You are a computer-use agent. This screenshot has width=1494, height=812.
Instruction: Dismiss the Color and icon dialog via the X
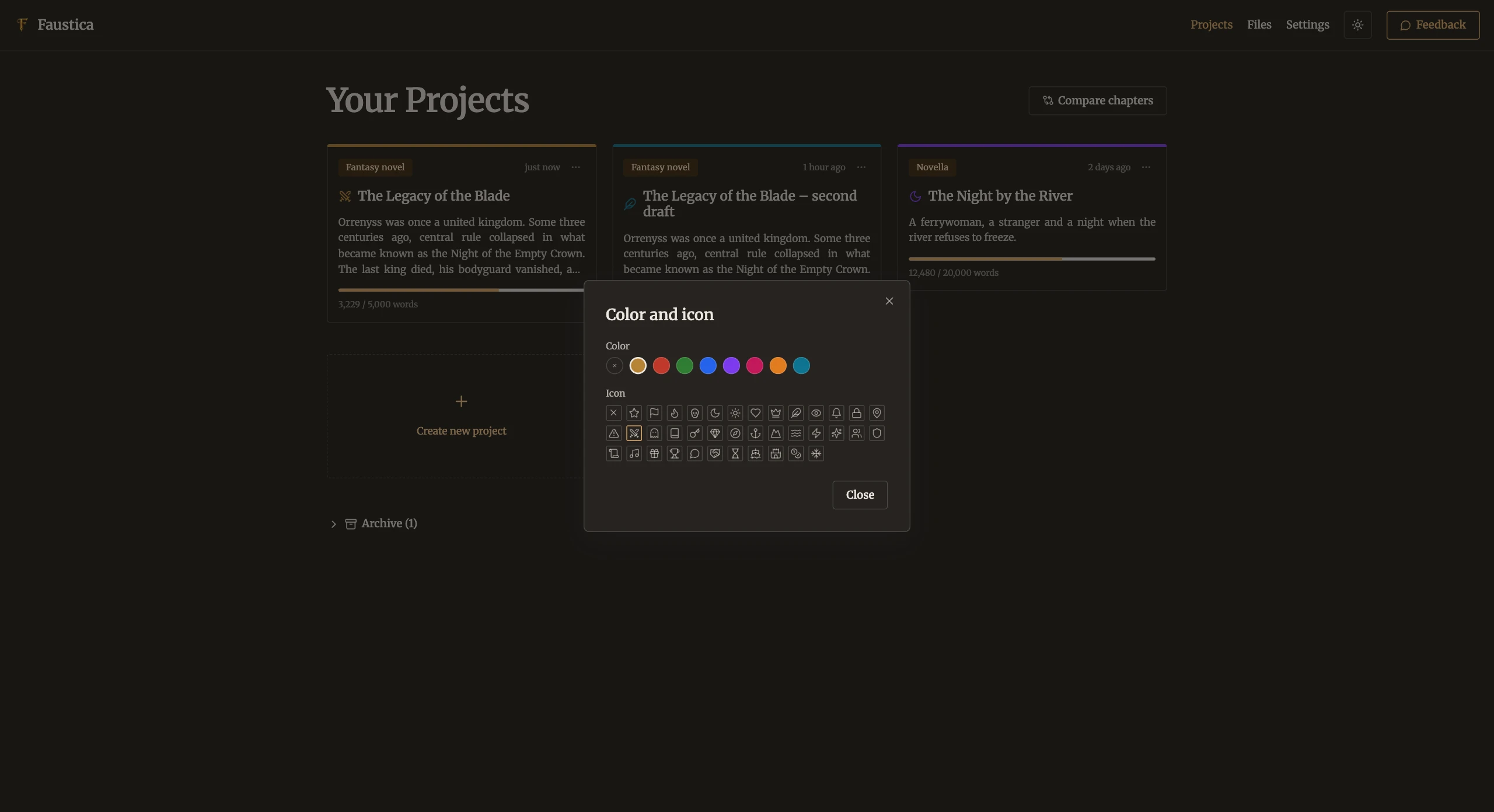(889, 301)
